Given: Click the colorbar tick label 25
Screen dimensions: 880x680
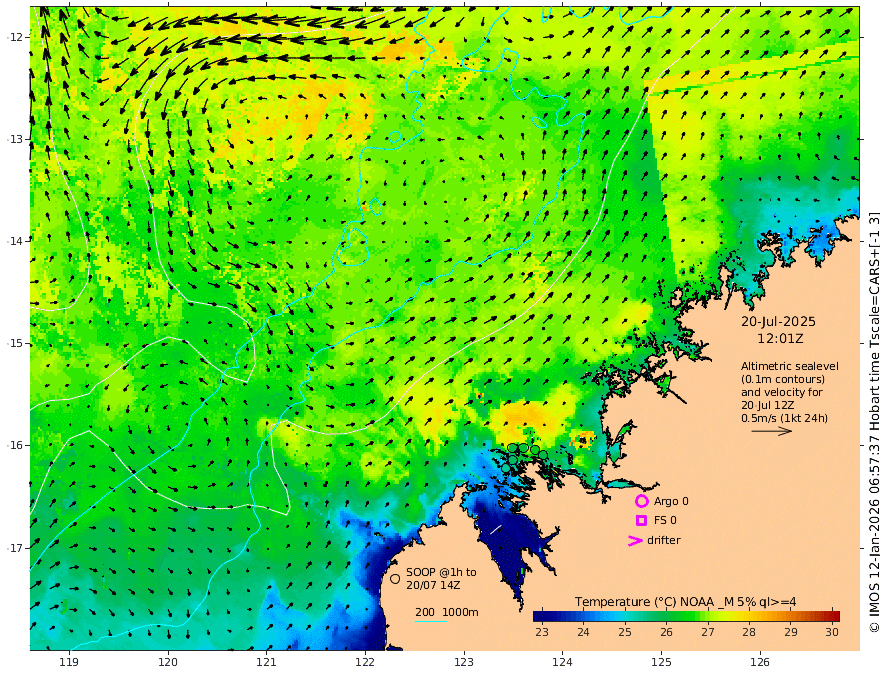Looking at the screenshot, I should tap(625, 632).
